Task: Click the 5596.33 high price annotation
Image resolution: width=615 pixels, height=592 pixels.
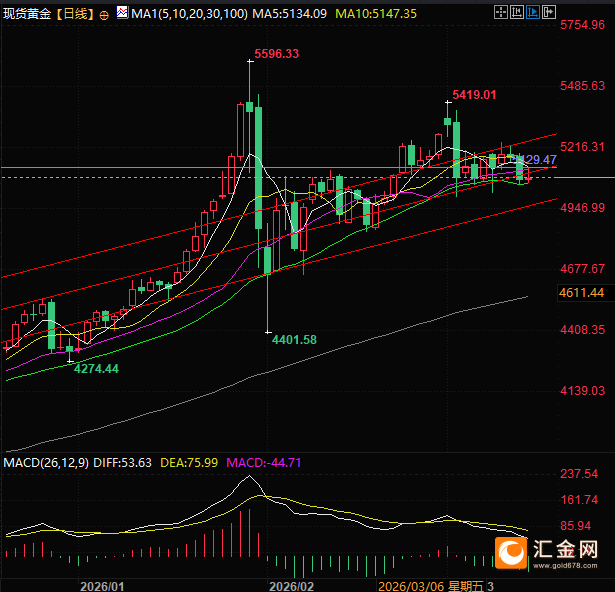Action: [x=277, y=53]
